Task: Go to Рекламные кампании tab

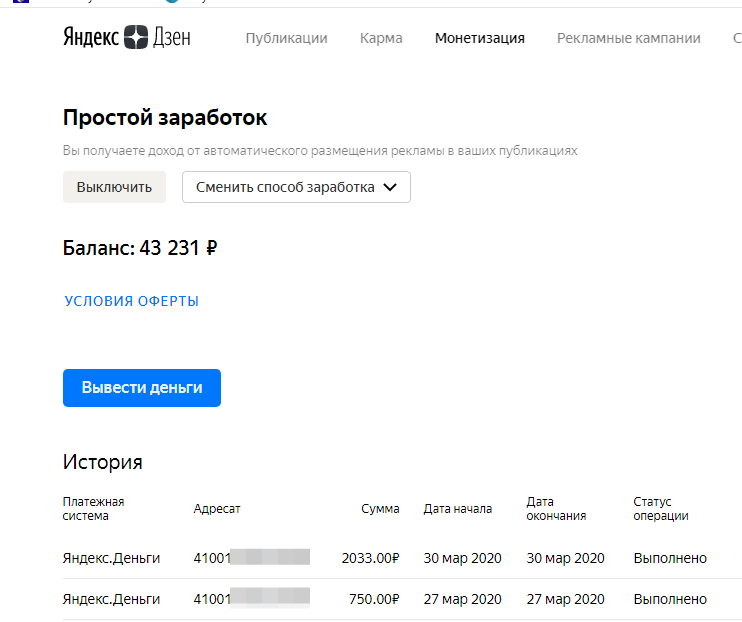Action: point(628,38)
